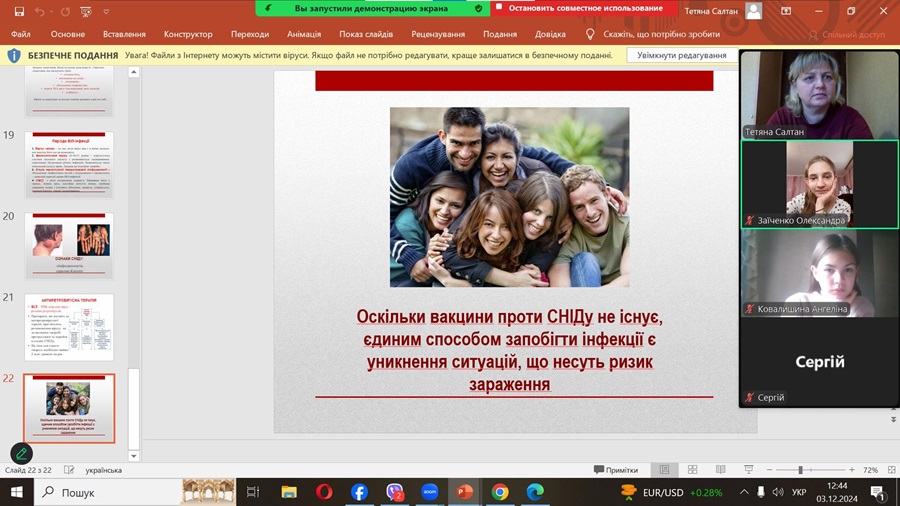The width and height of the screenshot is (900, 506).
Task: Open Google Chrome from the taskbar
Action: (x=500, y=492)
